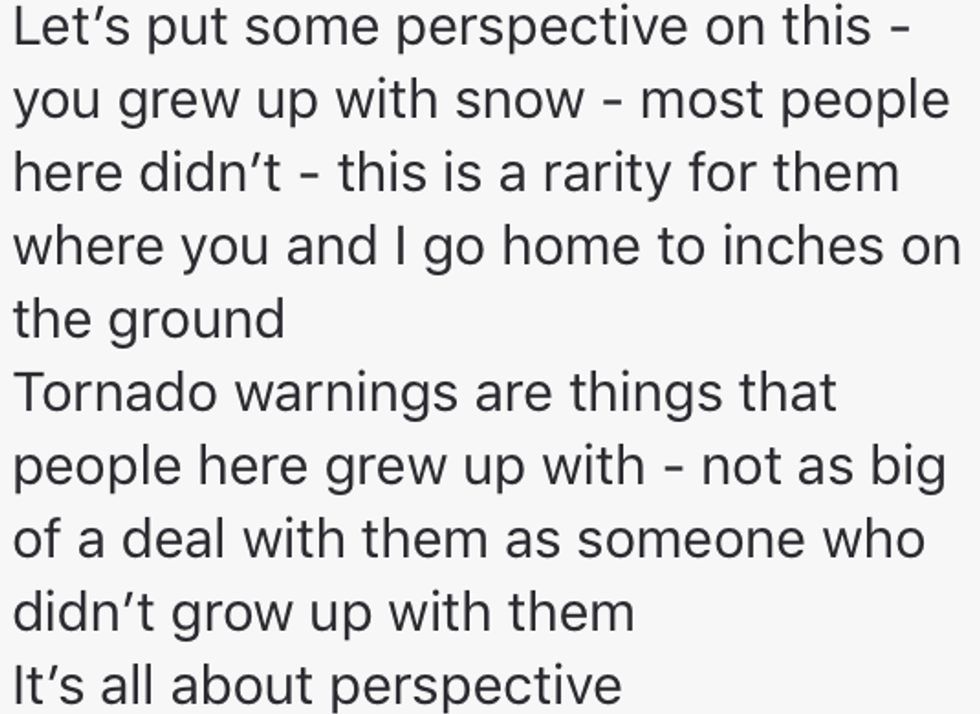Viewport: 980px width, 714px height.
Task: Click the phrase "most people"
Action: pyautogui.click(x=794, y=100)
